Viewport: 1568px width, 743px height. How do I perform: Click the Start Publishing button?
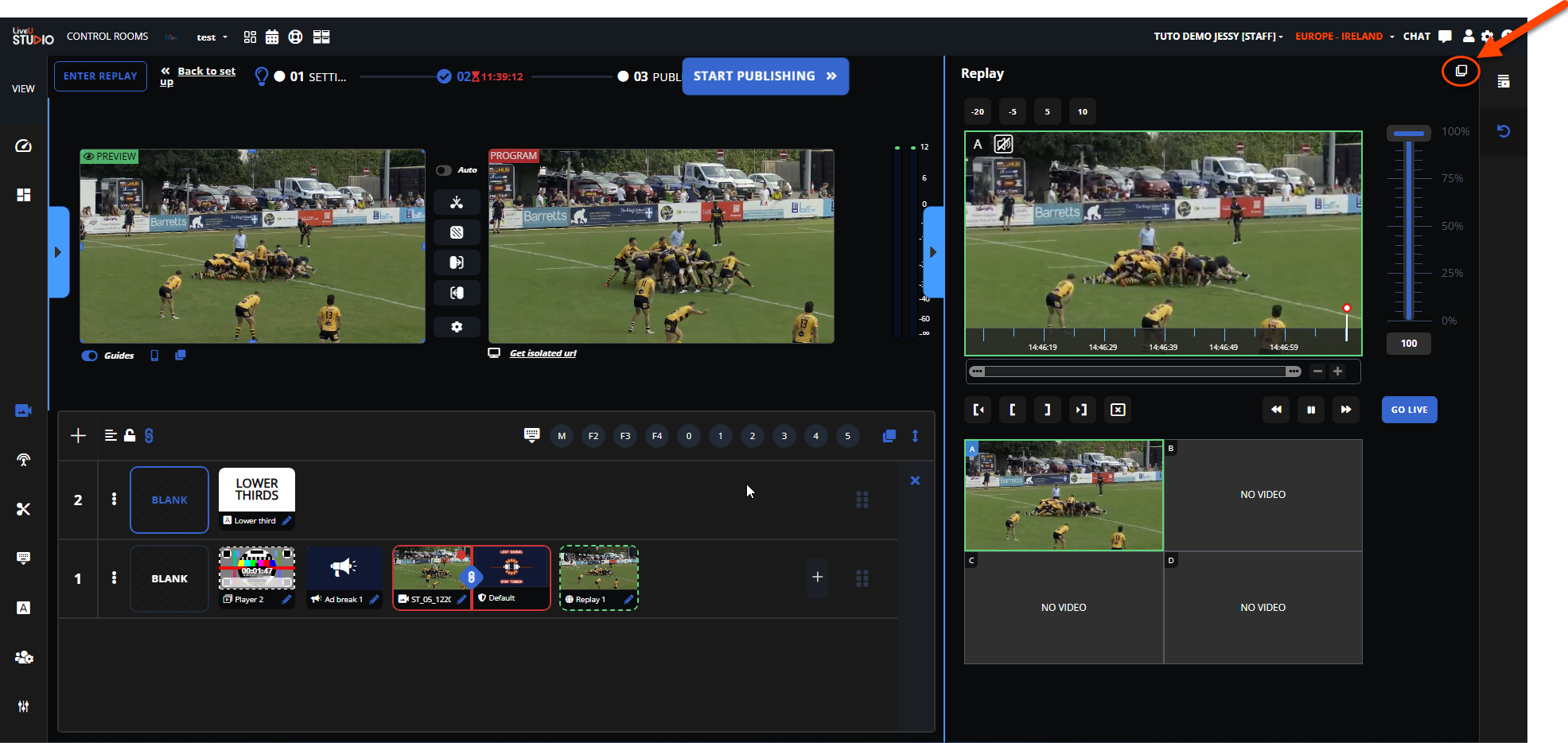(765, 76)
